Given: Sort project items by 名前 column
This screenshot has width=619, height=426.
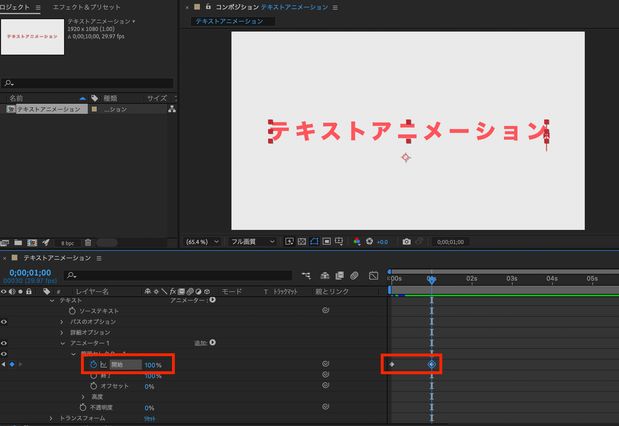Looking at the screenshot, I should 16,98.
